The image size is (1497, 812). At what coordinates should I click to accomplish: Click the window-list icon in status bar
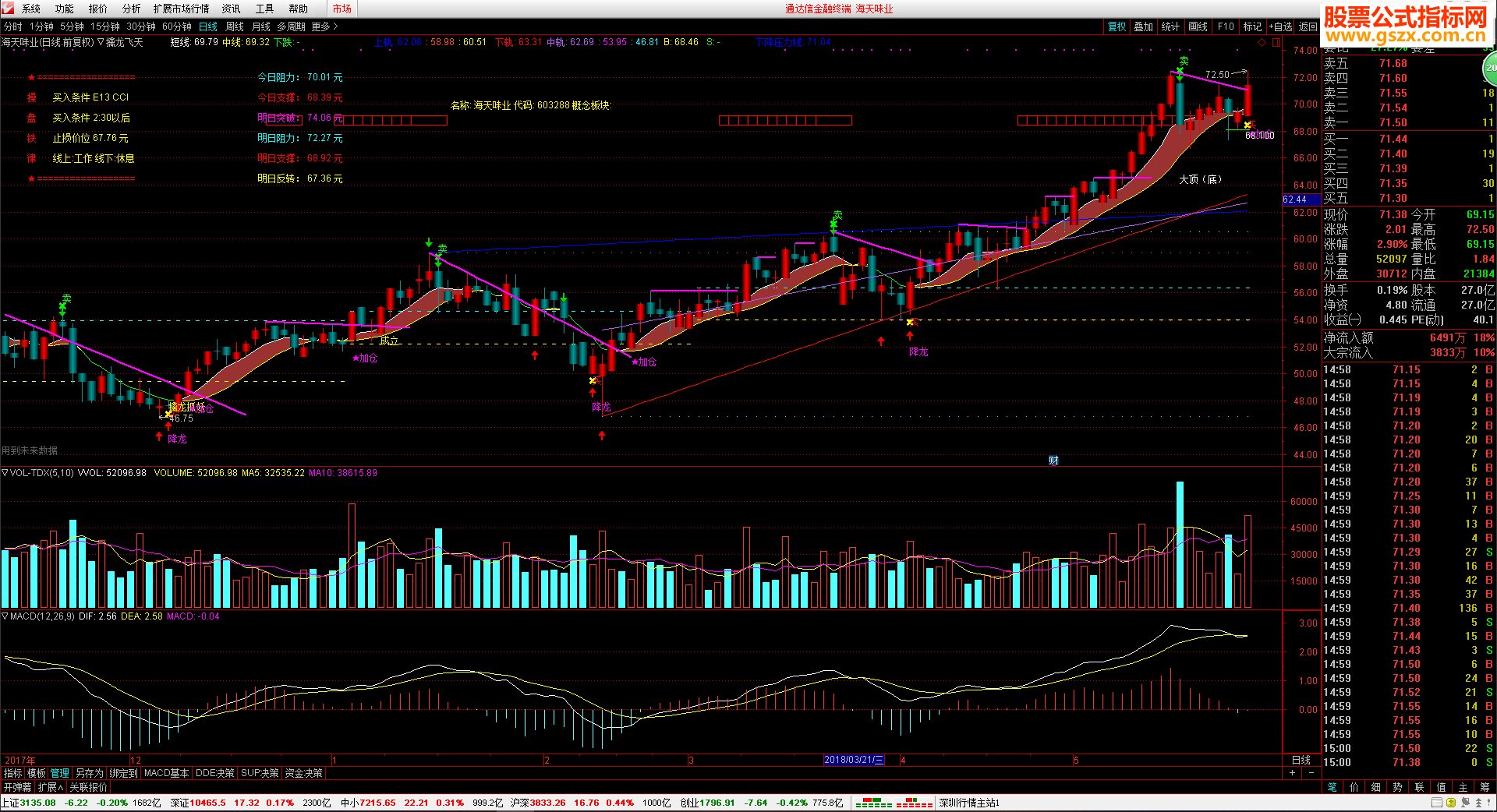(x=1436, y=803)
